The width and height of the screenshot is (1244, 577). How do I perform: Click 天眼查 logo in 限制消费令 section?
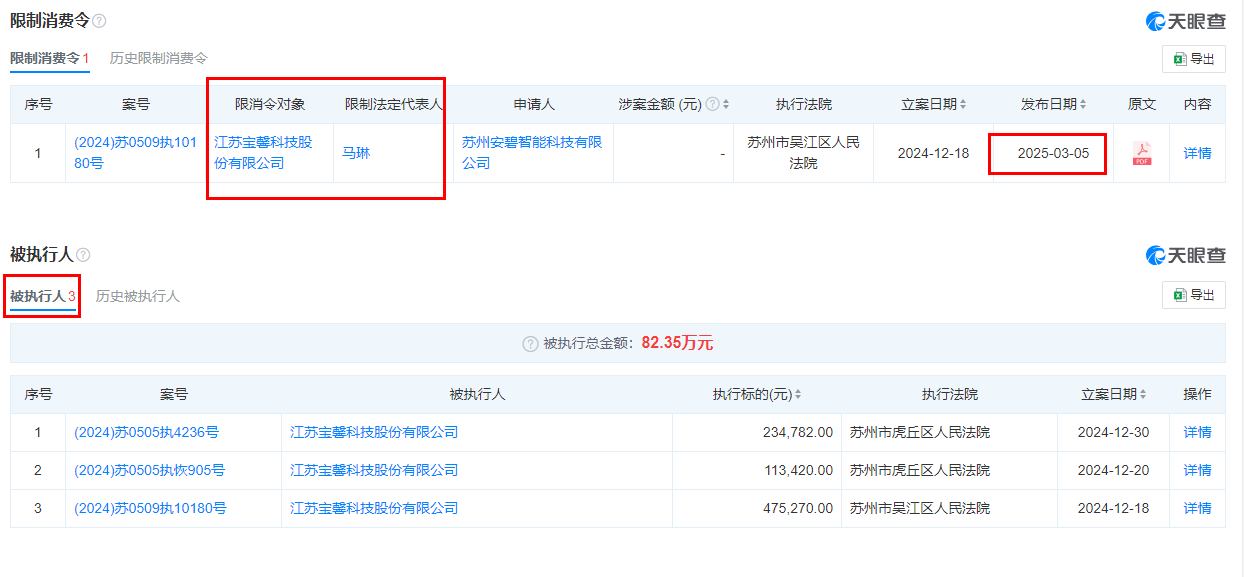pyautogui.click(x=1185, y=21)
